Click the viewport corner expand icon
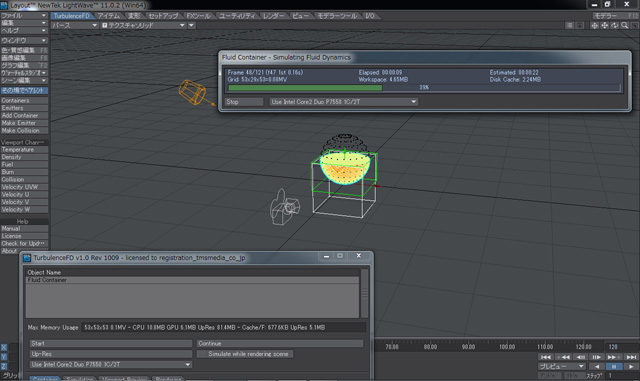 tap(634, 25)
